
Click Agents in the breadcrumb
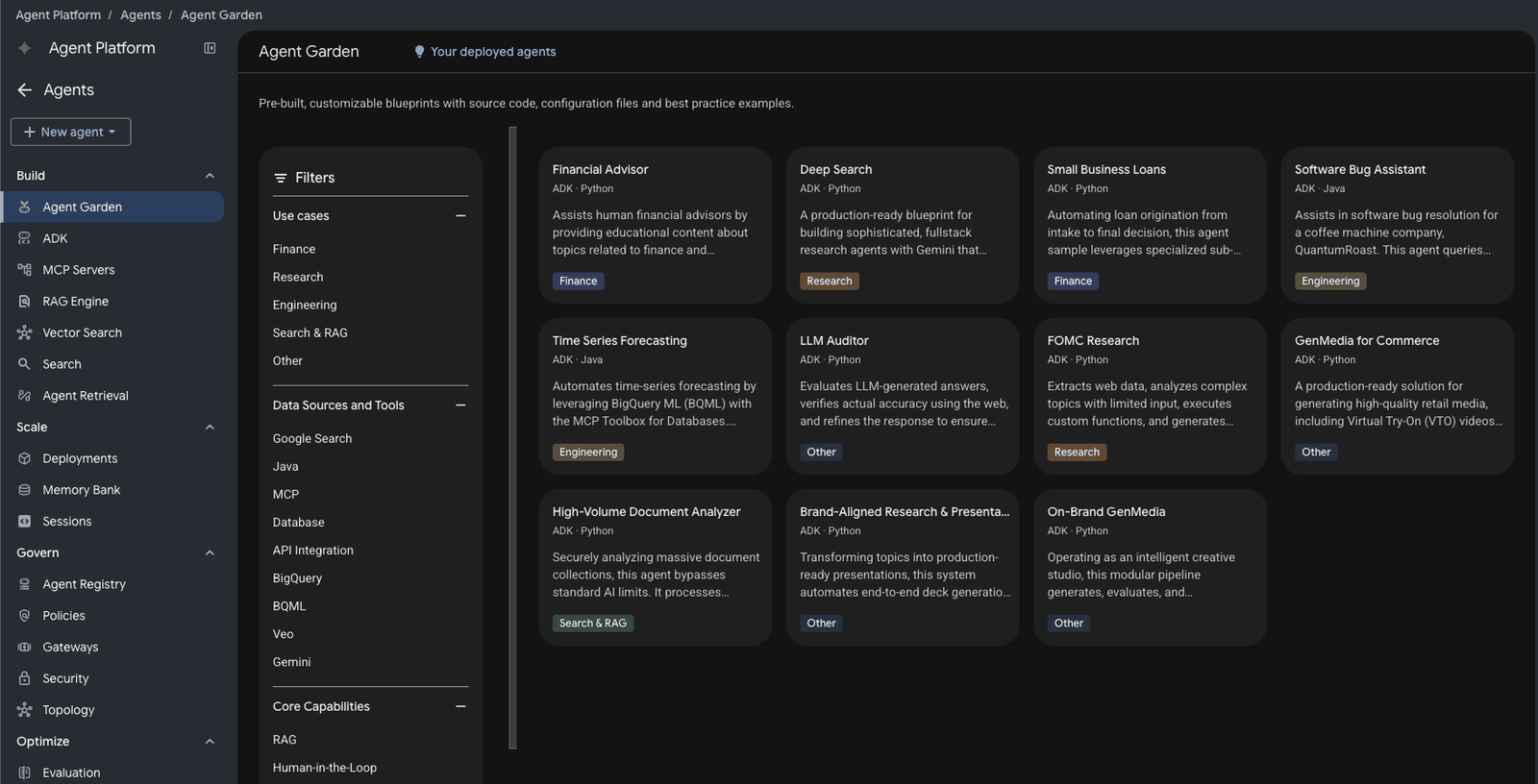(140, 14)
